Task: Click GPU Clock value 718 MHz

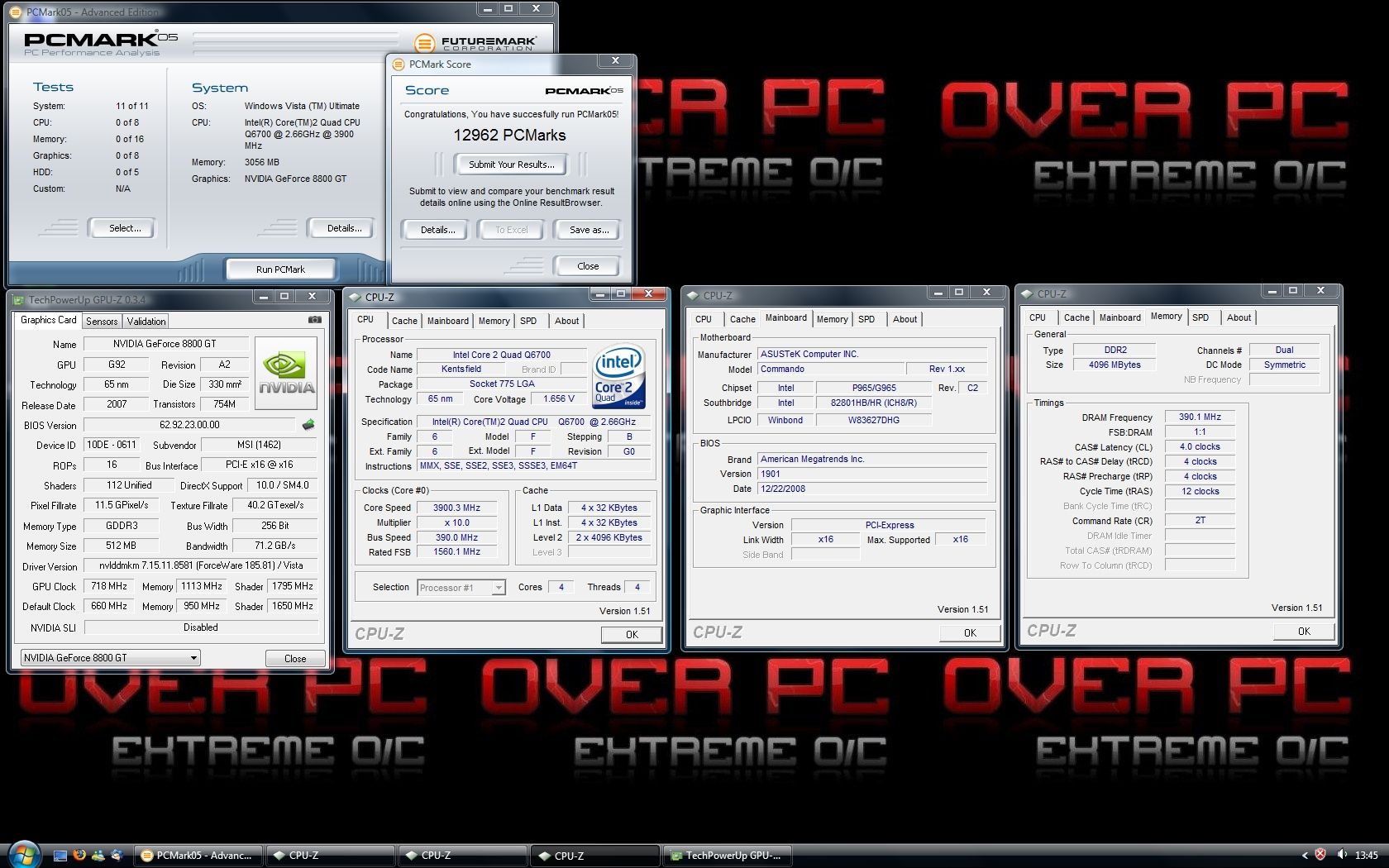Action: pos(108,586)
